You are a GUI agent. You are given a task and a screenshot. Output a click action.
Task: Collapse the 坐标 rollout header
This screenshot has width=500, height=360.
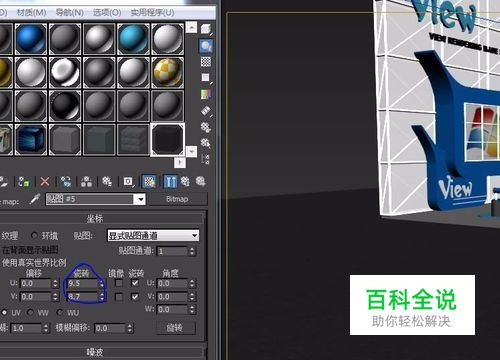[x=95, y=219]
